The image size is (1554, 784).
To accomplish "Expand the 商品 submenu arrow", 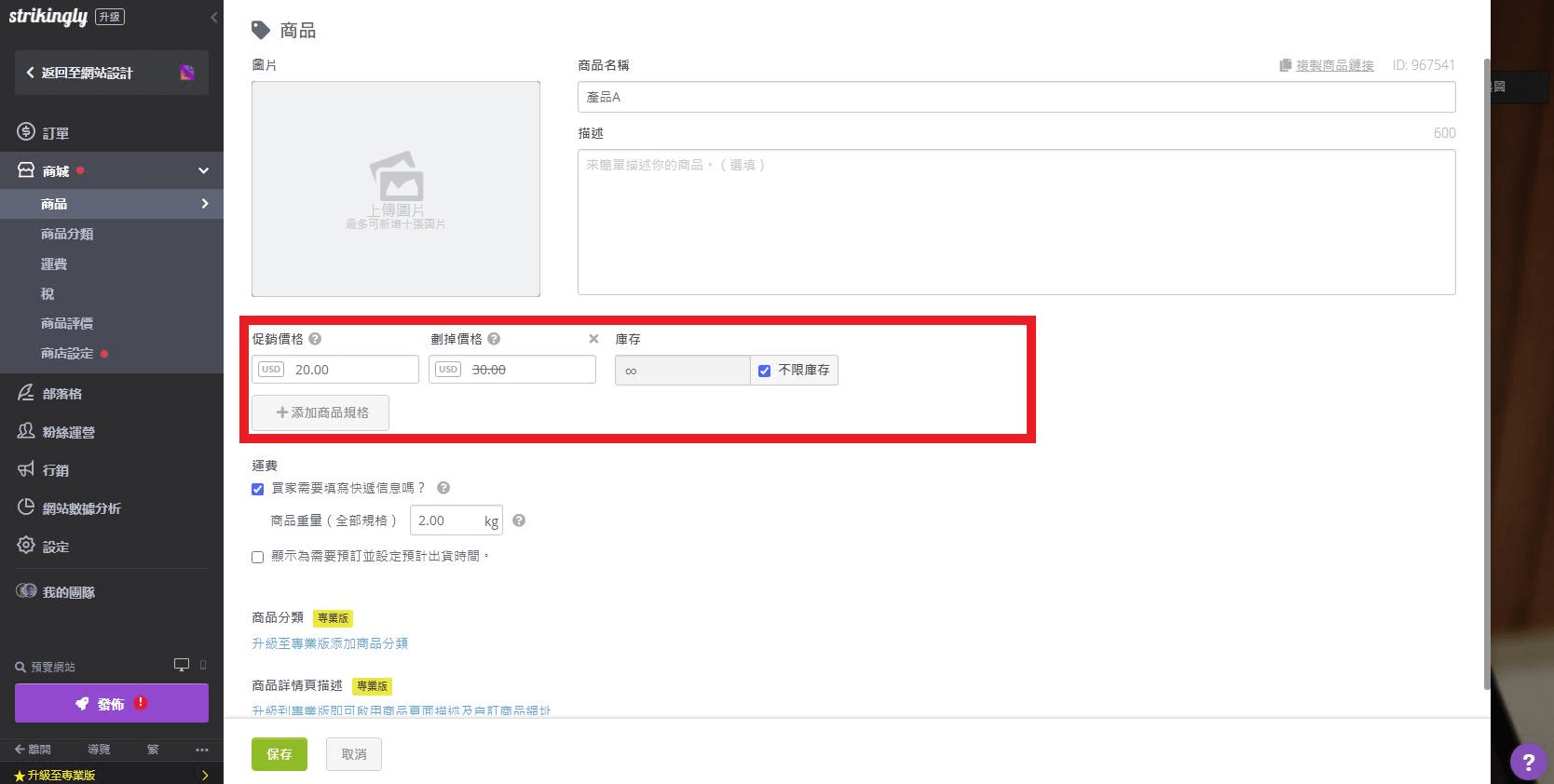I will click(205, 204).
